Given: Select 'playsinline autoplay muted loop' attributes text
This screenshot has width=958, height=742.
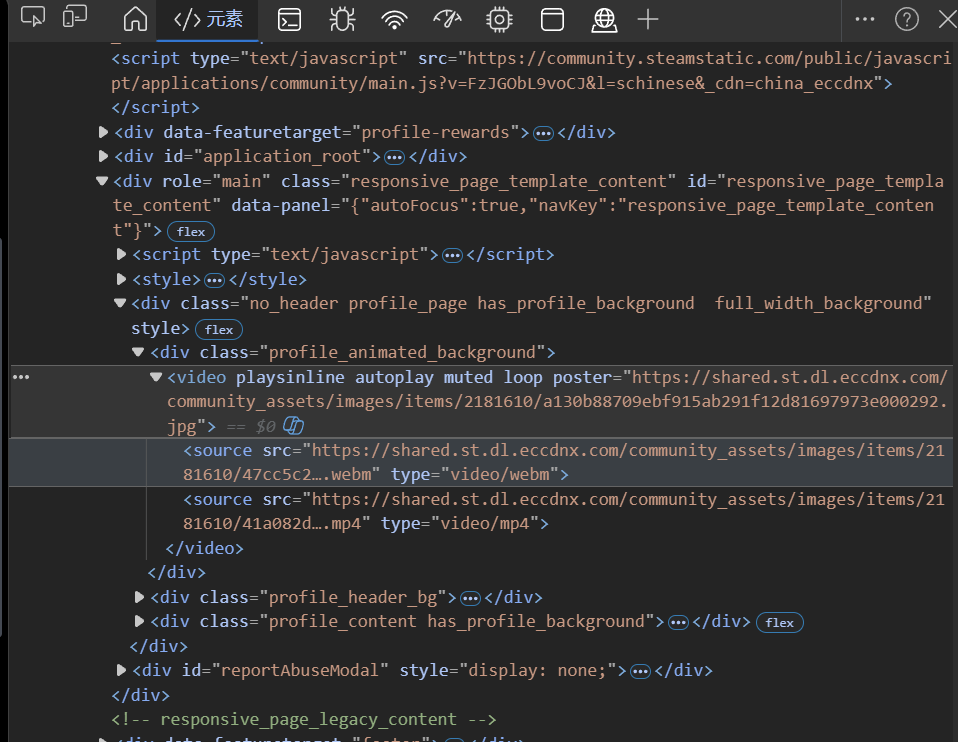Looking at the screenshot, I should click(389, 377).
